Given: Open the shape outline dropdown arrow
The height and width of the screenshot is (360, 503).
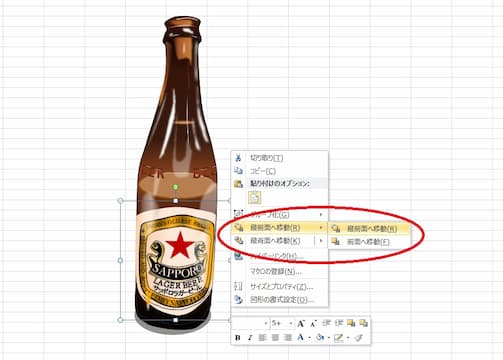Looking at the screenshot, I should coord(348,338).
